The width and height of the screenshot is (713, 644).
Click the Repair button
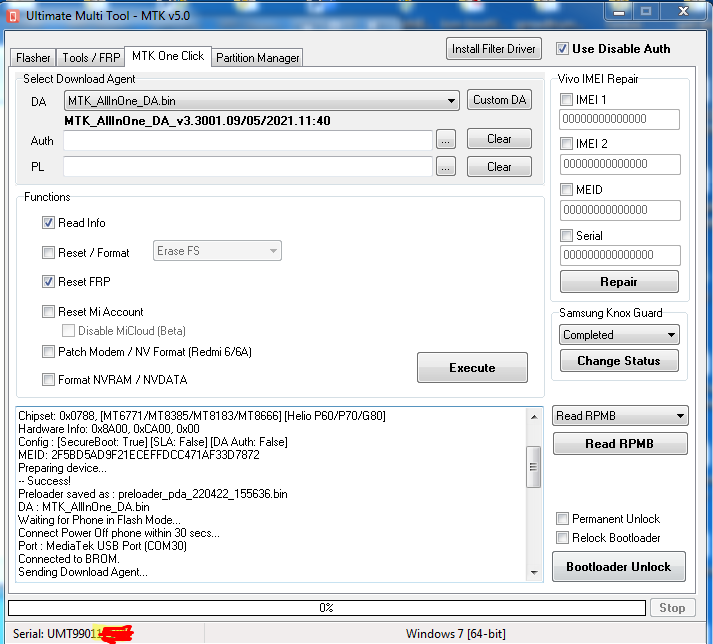point(619,282)
